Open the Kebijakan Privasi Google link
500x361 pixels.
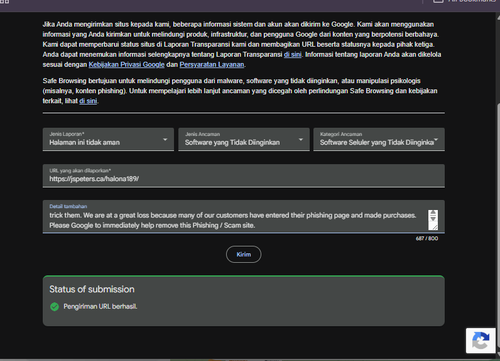pyautogui.click(x=127, y=64)
